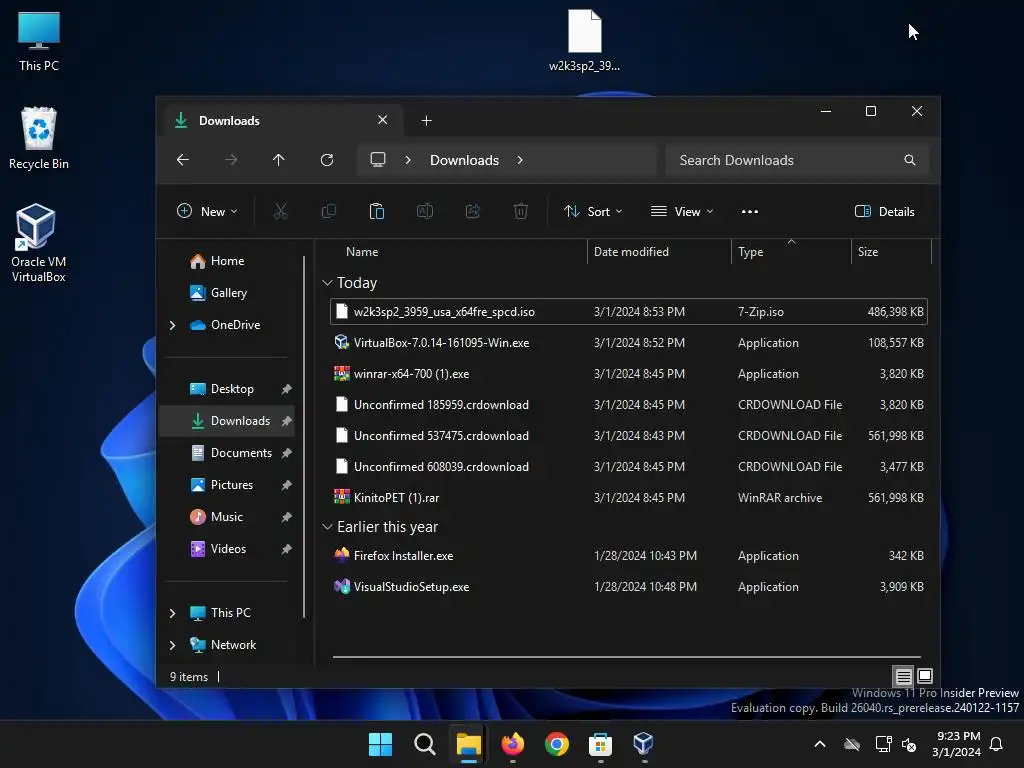Select winrar-x64-700 (1).exe file

pos(629,374)
